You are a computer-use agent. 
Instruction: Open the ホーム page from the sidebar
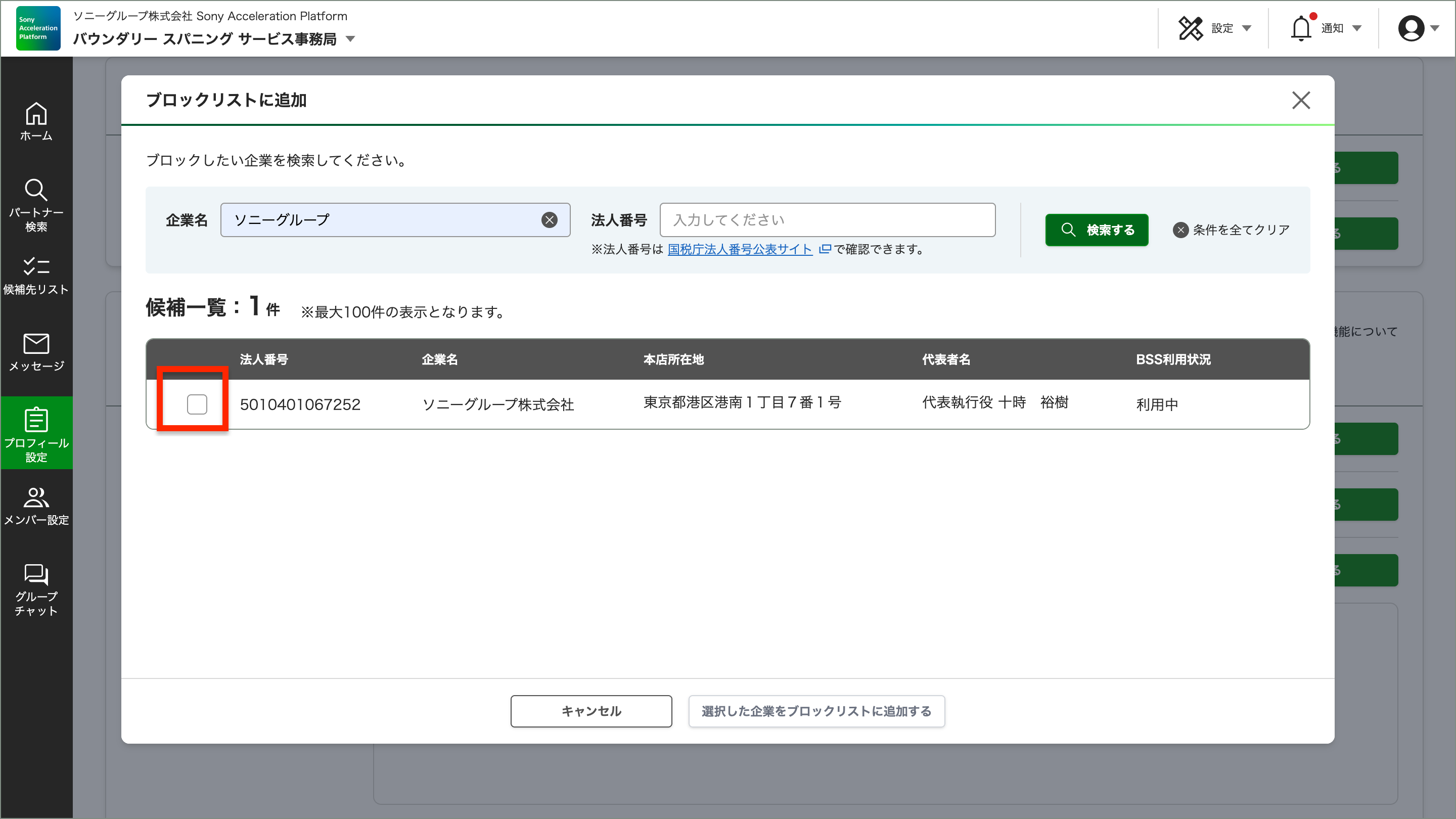click(36, 121)
